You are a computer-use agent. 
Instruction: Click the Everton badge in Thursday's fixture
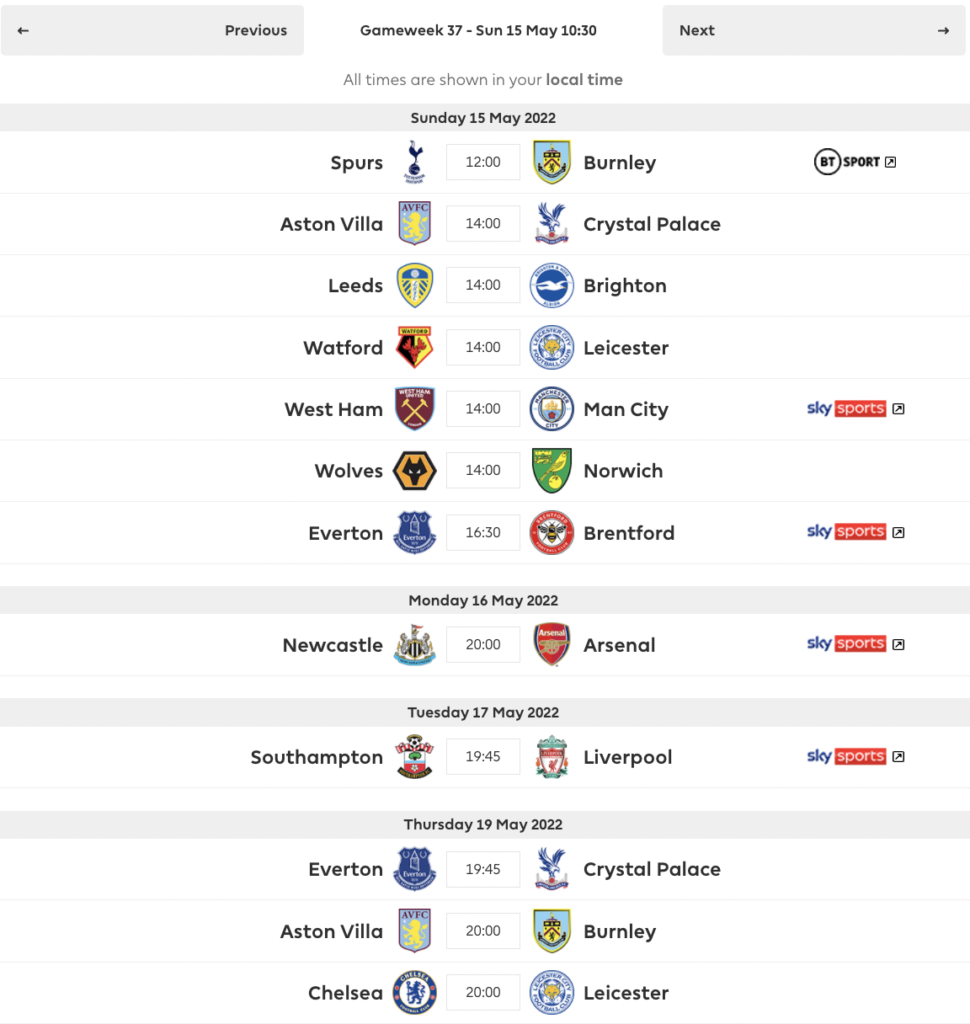pyautogui.click(x=414, y=869)
